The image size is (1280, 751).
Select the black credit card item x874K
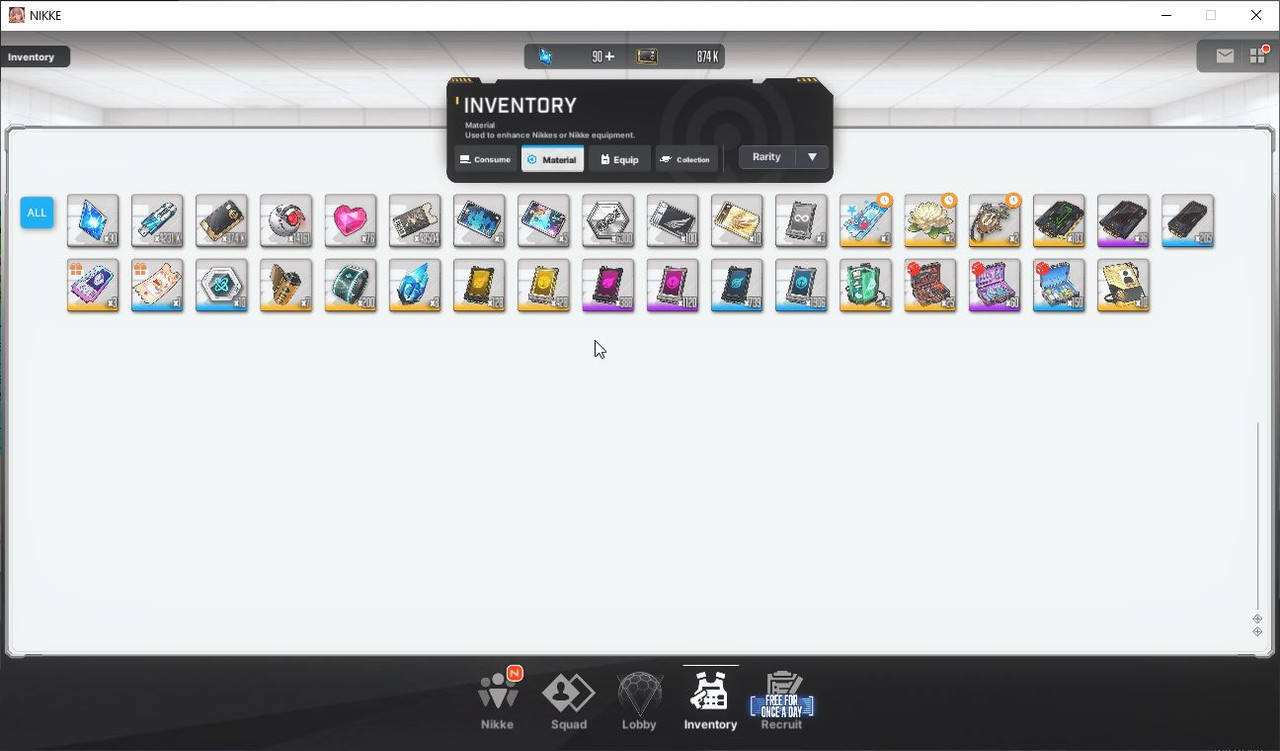coord(221,220)
